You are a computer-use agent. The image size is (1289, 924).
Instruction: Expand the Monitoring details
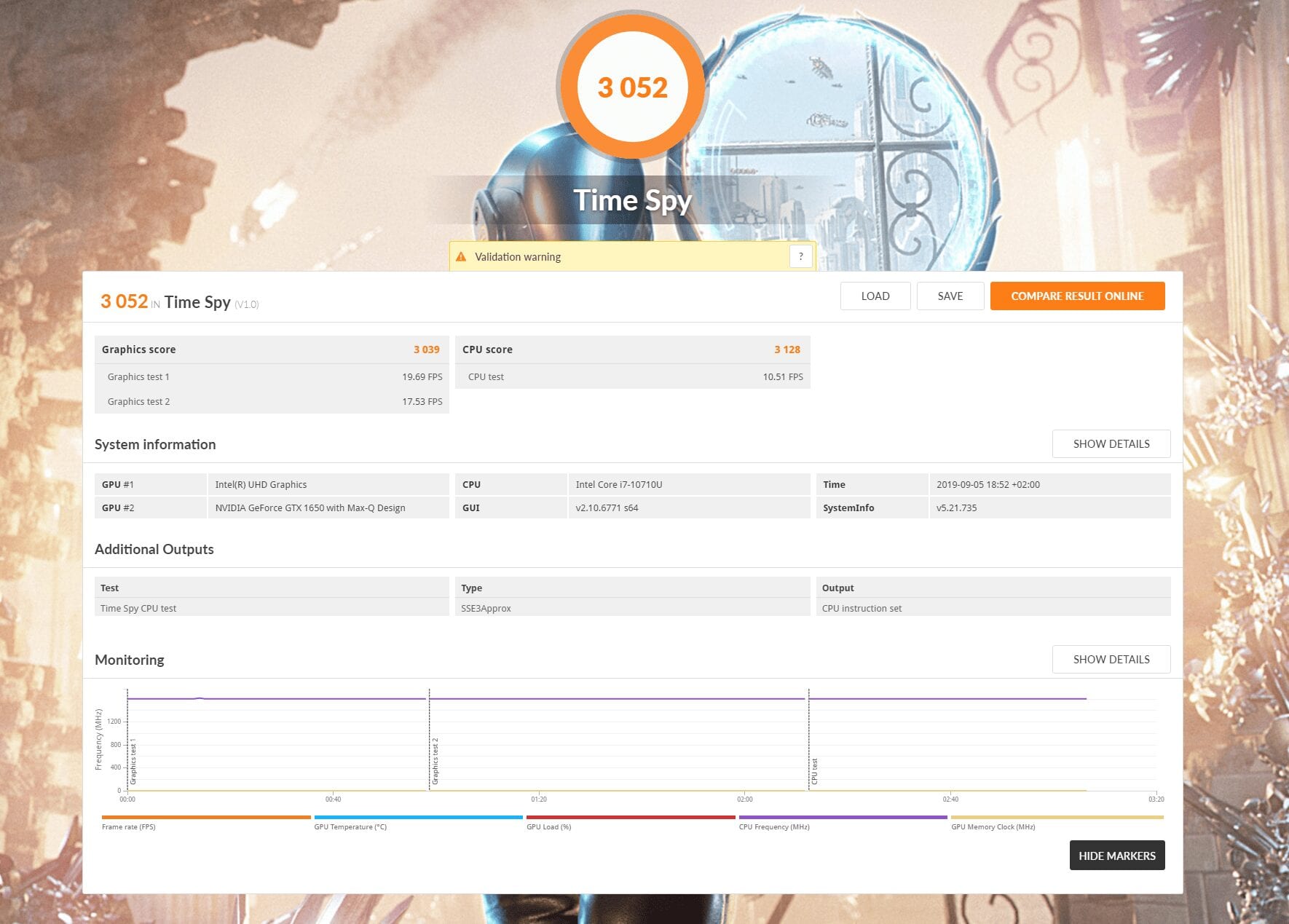coord(1111,660)
